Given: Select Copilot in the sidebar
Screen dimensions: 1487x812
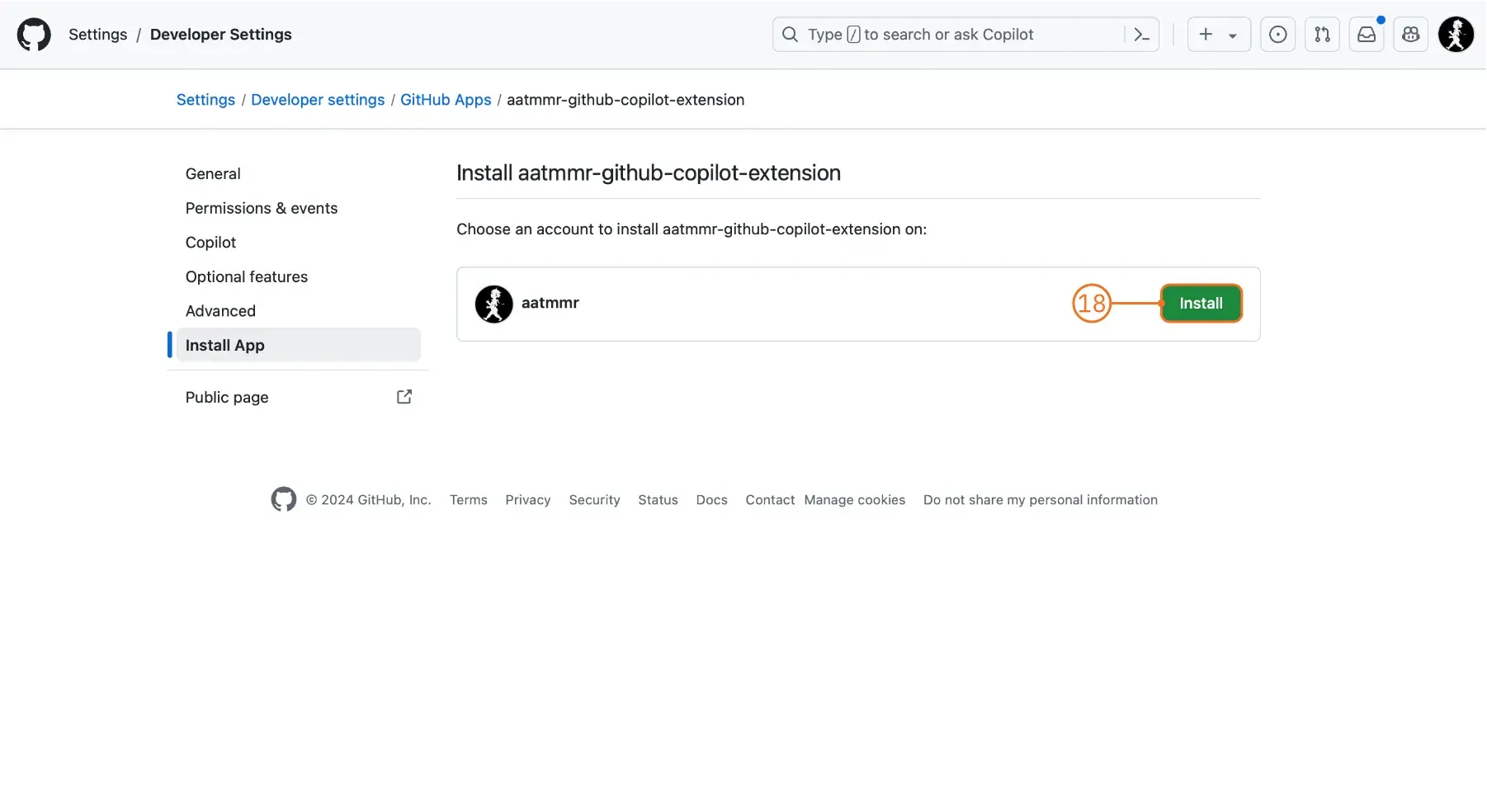Looking at the screenshot, I should [298, 243].
